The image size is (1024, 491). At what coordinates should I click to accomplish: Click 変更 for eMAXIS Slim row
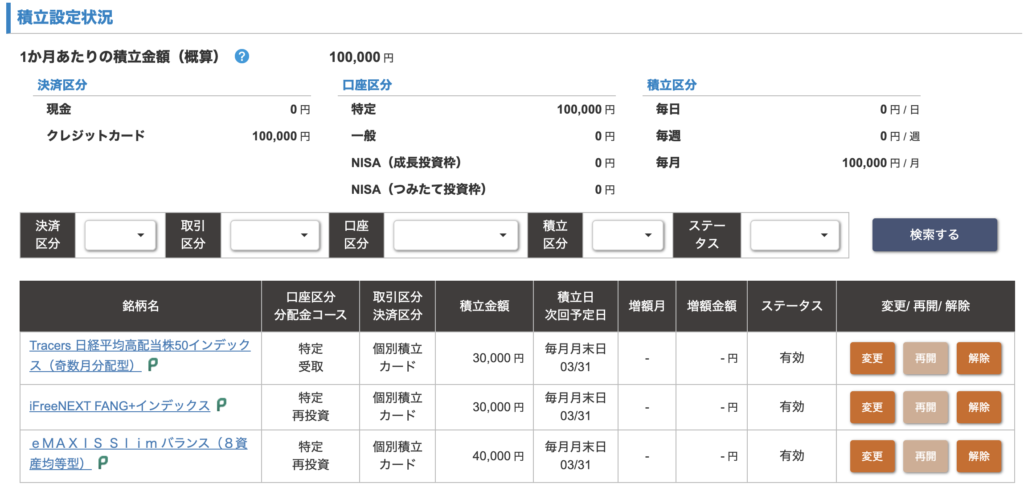[x=872, y=456]
